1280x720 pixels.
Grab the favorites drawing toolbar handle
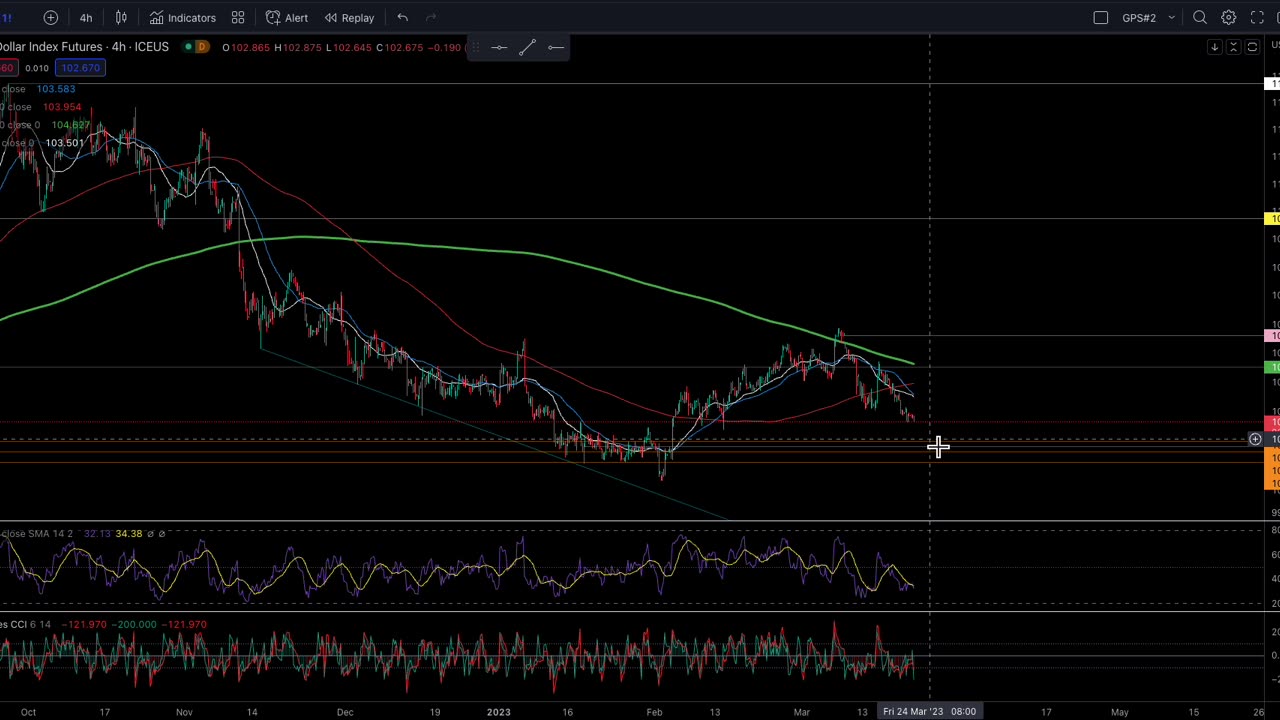[475, 47]
